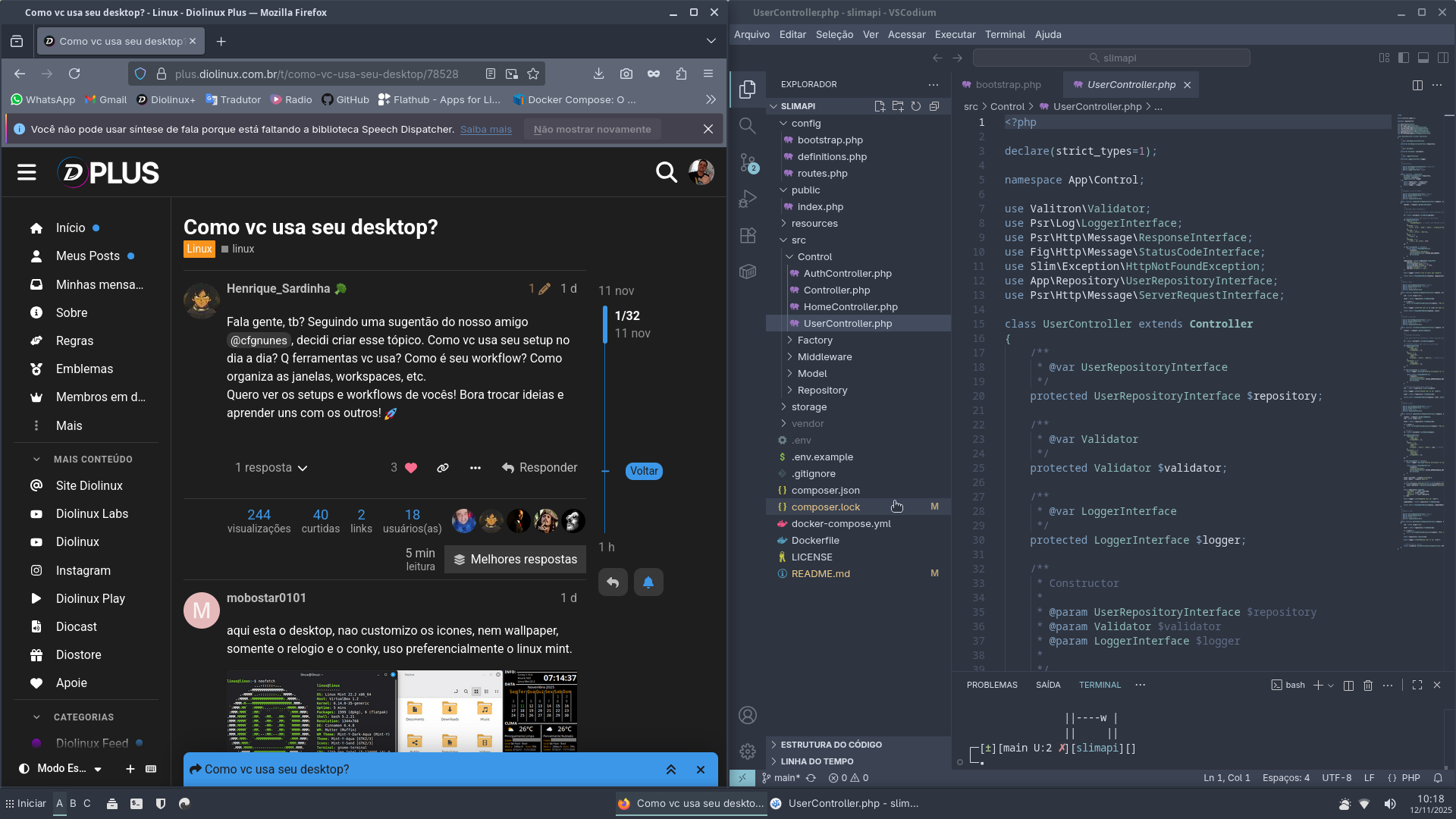Open VSCodium Source Control view

(748, 162)
